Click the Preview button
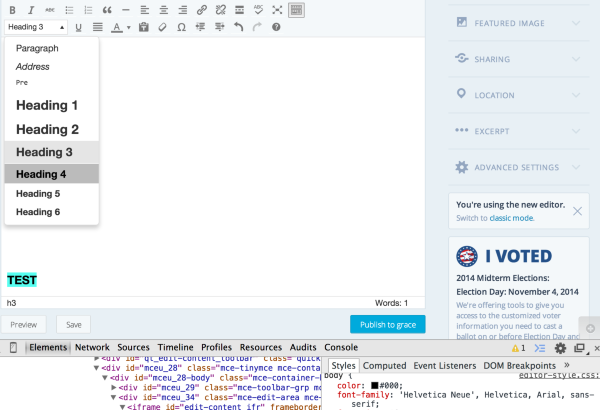600x410 pixels. (23, 325)
